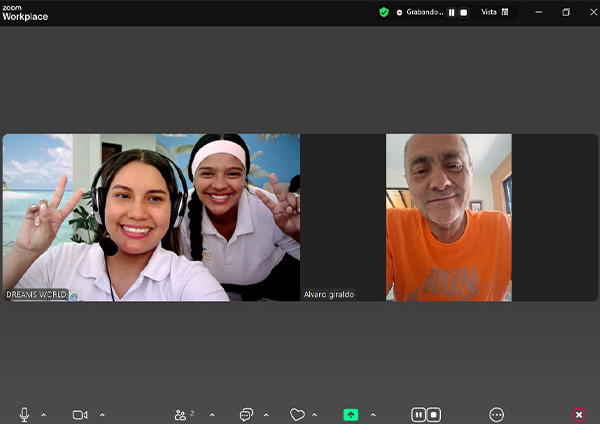Expand video options arrow beside camera
This screenshot has width=600, height=424.
[x=102, y=414]
